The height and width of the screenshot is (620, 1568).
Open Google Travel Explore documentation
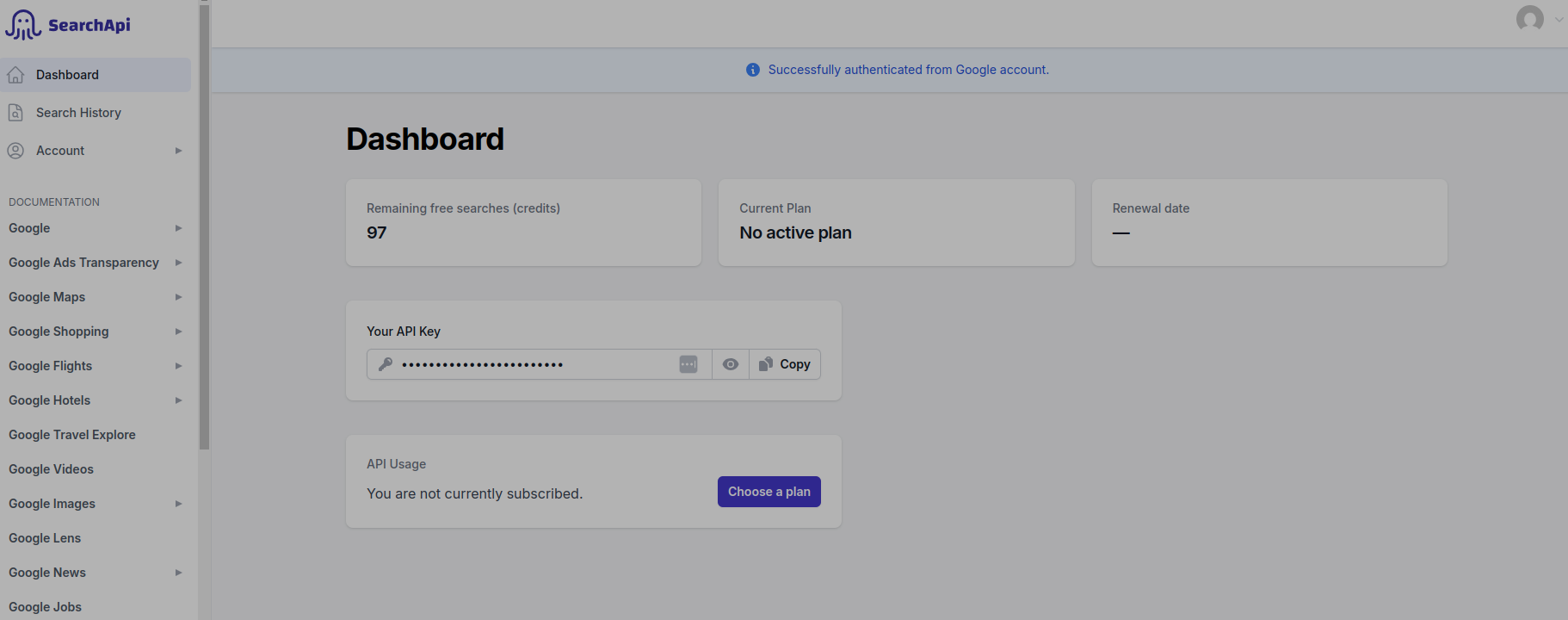(x=72, y=435)
